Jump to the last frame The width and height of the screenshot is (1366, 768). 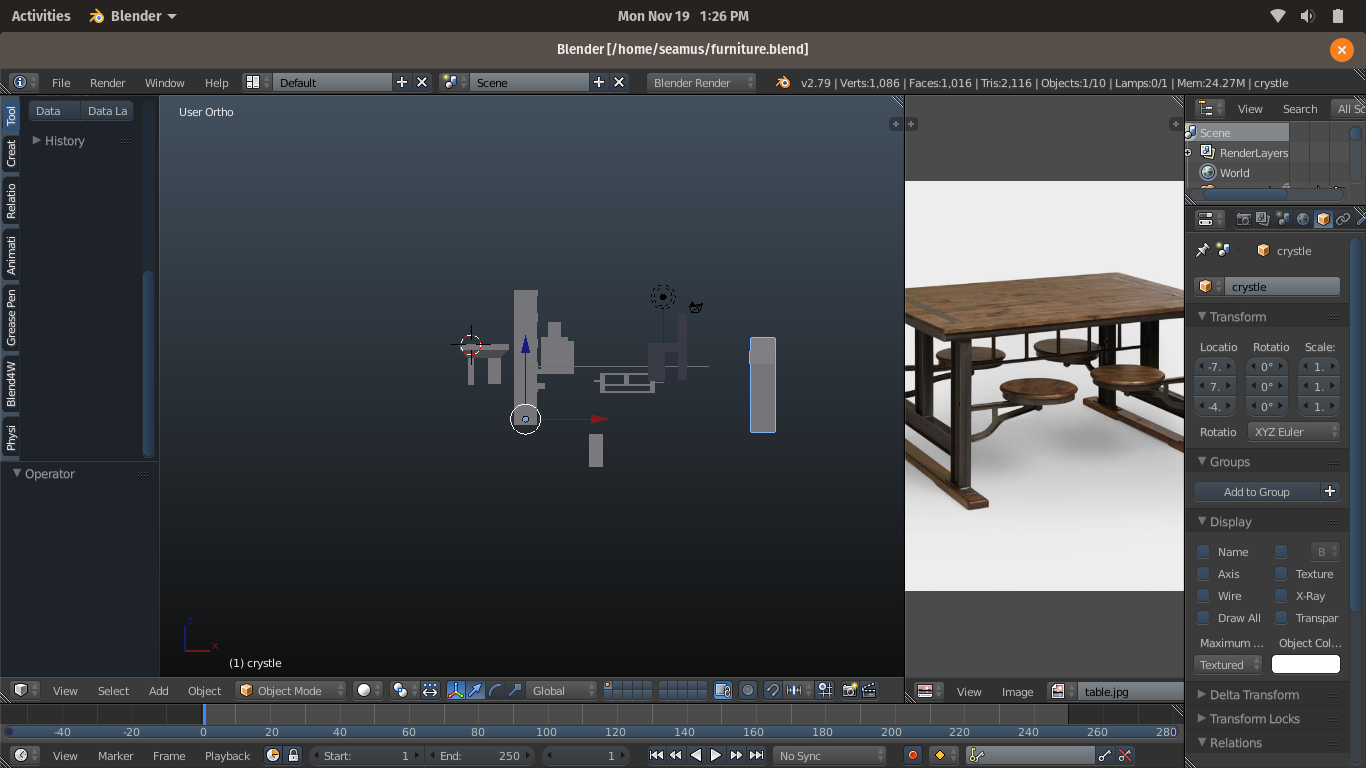pyautogui.click(x=757, y=756)
